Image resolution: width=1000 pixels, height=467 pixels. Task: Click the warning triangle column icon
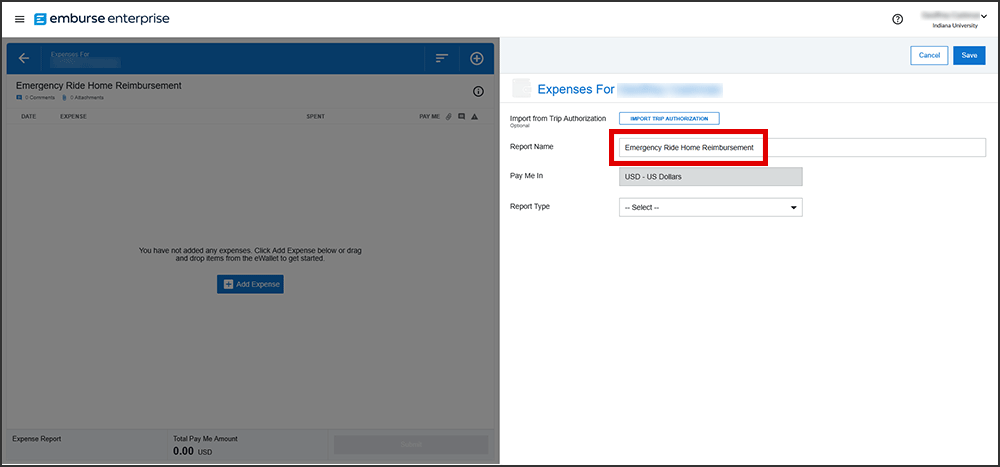click(x=474, y=117)
